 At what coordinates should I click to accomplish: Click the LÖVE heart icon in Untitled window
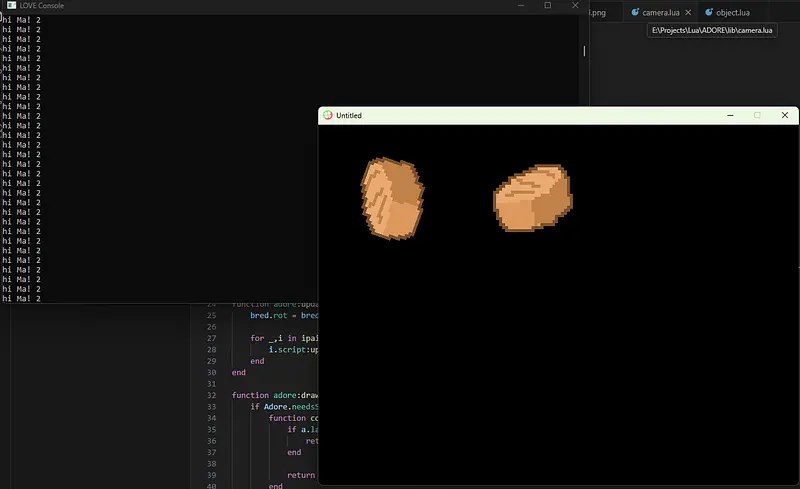click(x=328, y=116)
